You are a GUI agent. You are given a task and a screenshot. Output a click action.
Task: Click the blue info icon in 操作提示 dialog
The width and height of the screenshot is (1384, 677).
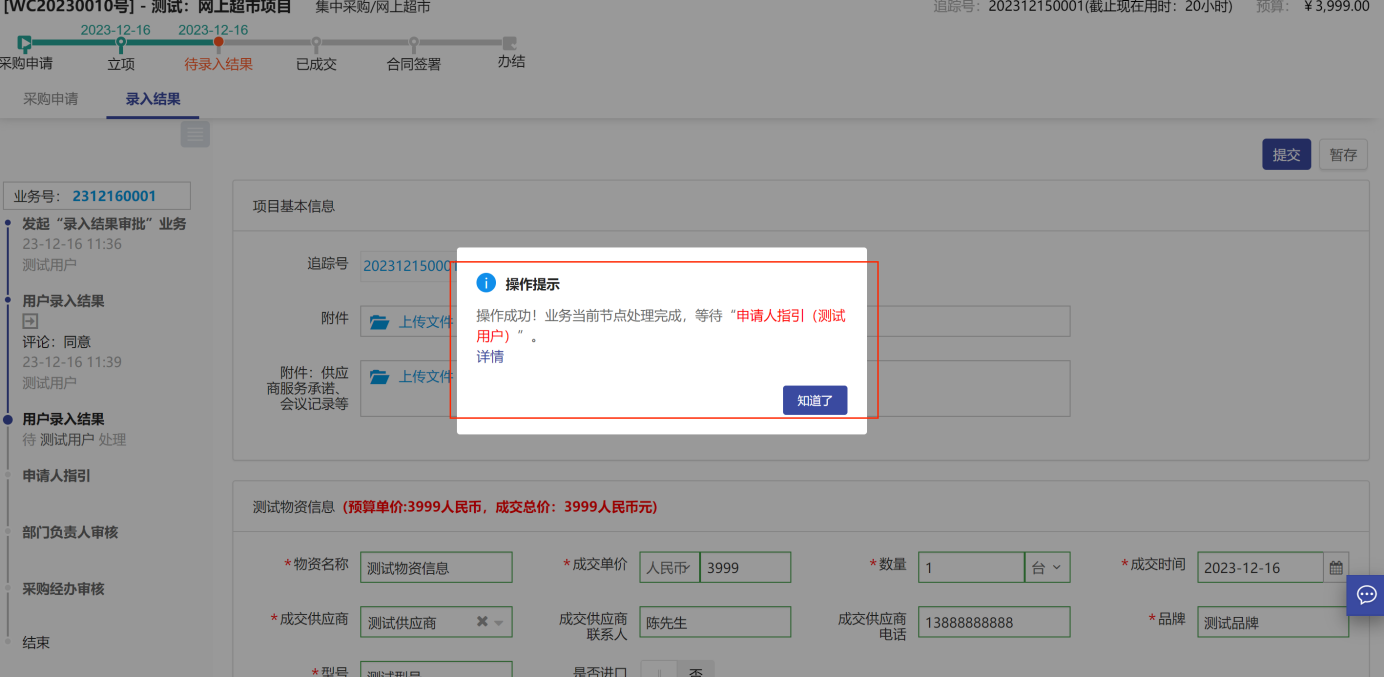pos(486,283)
